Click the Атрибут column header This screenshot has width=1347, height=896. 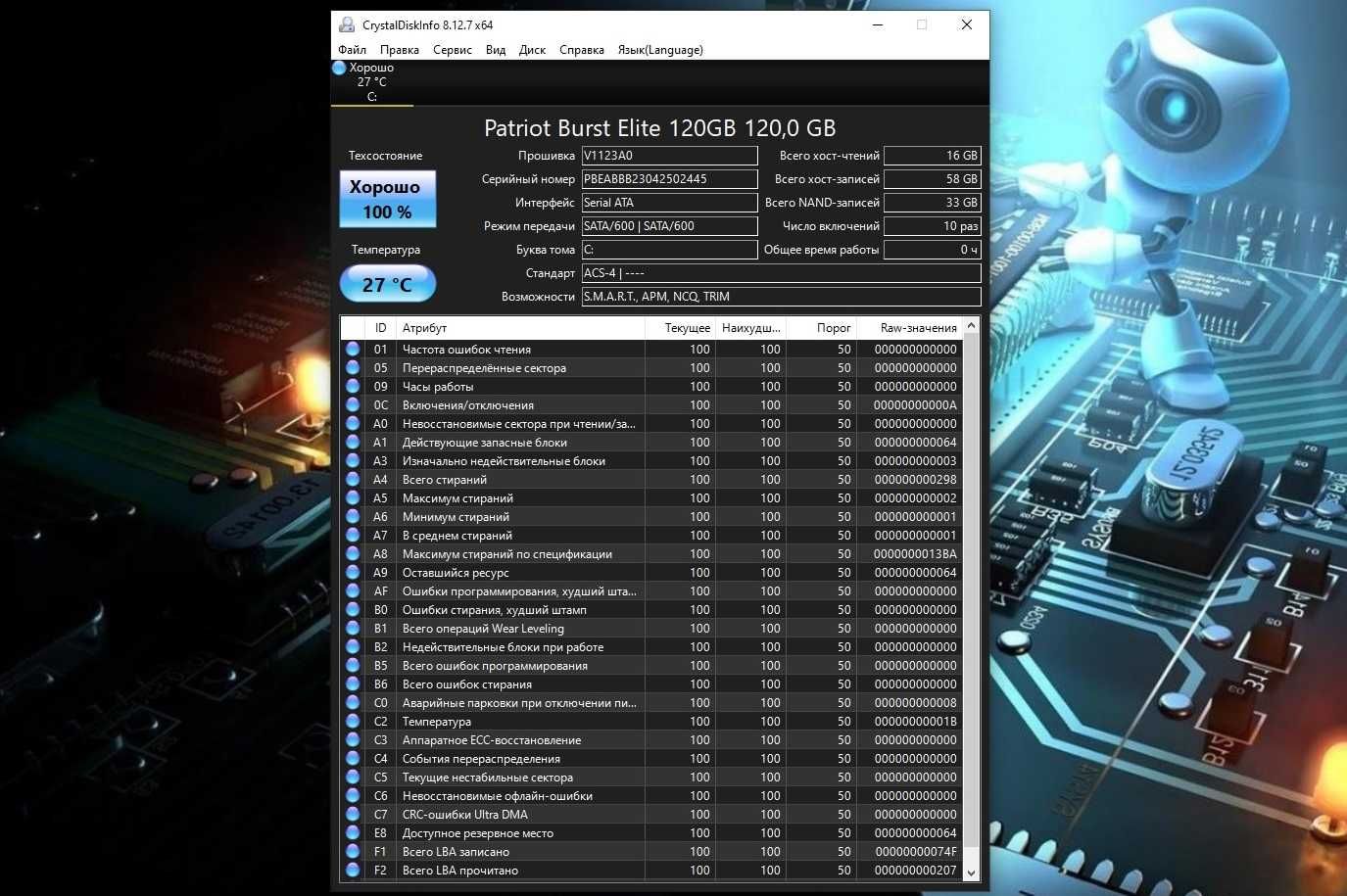[520, 328]
